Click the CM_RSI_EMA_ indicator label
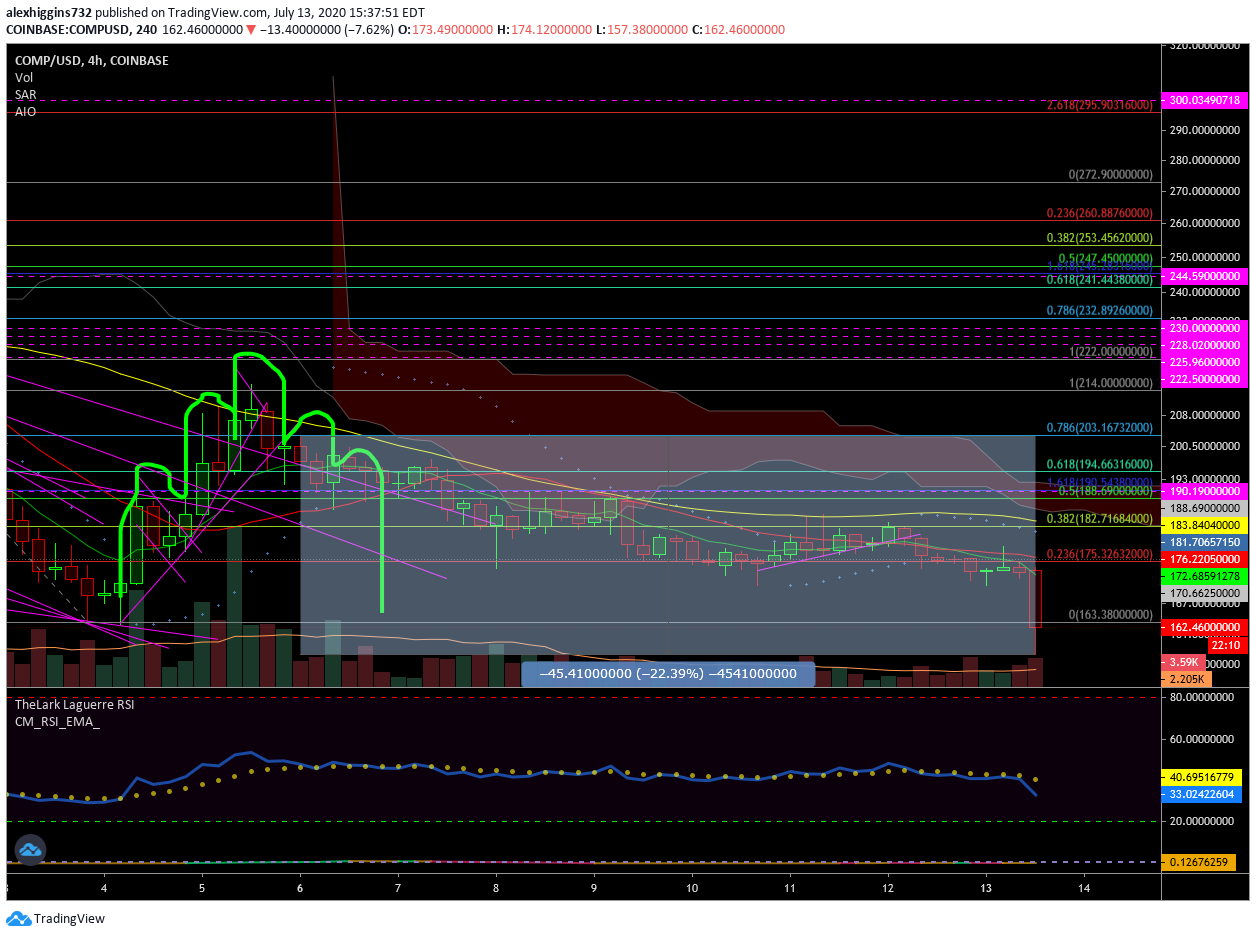Viewport: 1256px width, 937px height. [x=57, y=721]
